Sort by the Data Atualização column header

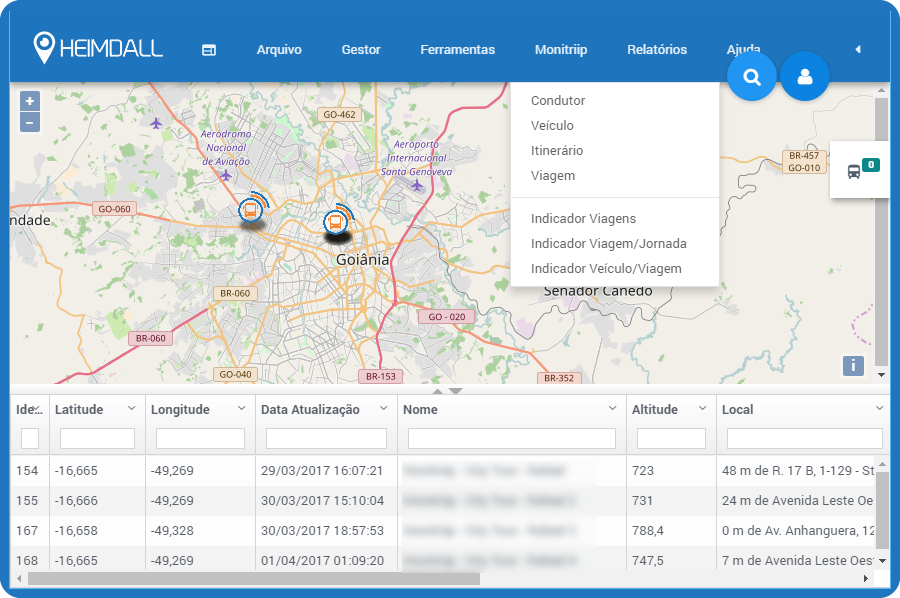point(311,410)
